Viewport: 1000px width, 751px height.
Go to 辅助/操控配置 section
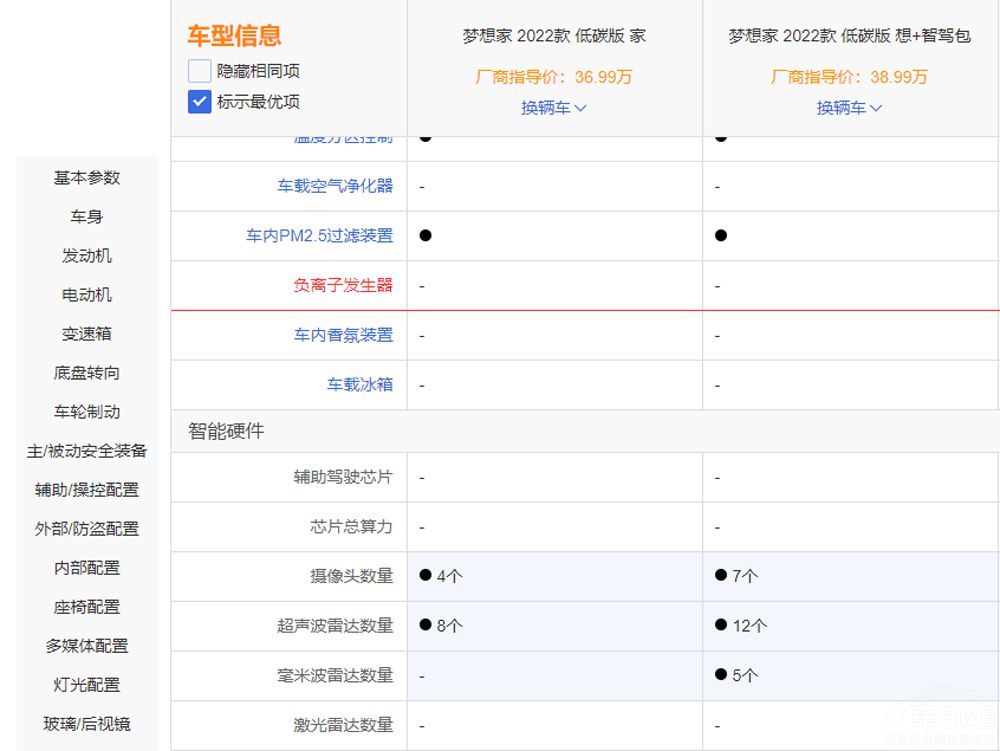point(87,489)
